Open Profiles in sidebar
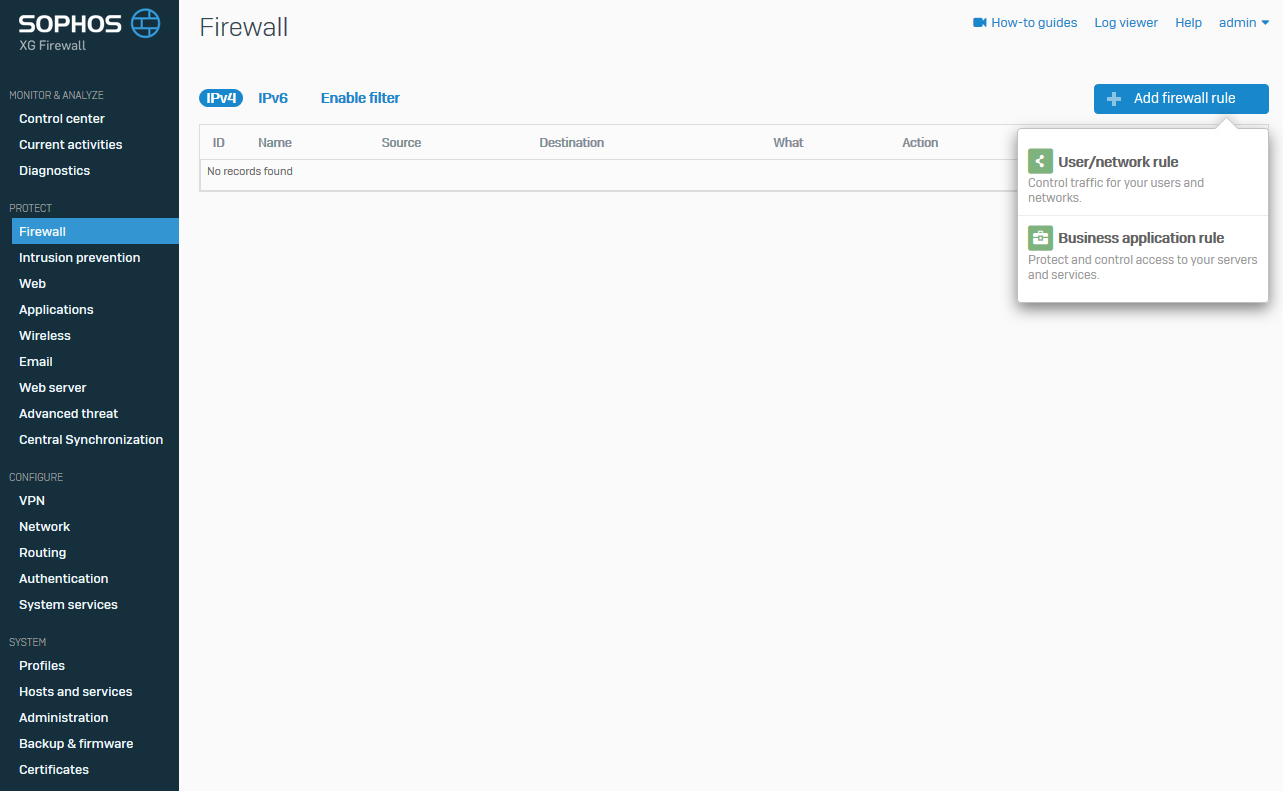The image size is (1283, 791). click(42, 666)
